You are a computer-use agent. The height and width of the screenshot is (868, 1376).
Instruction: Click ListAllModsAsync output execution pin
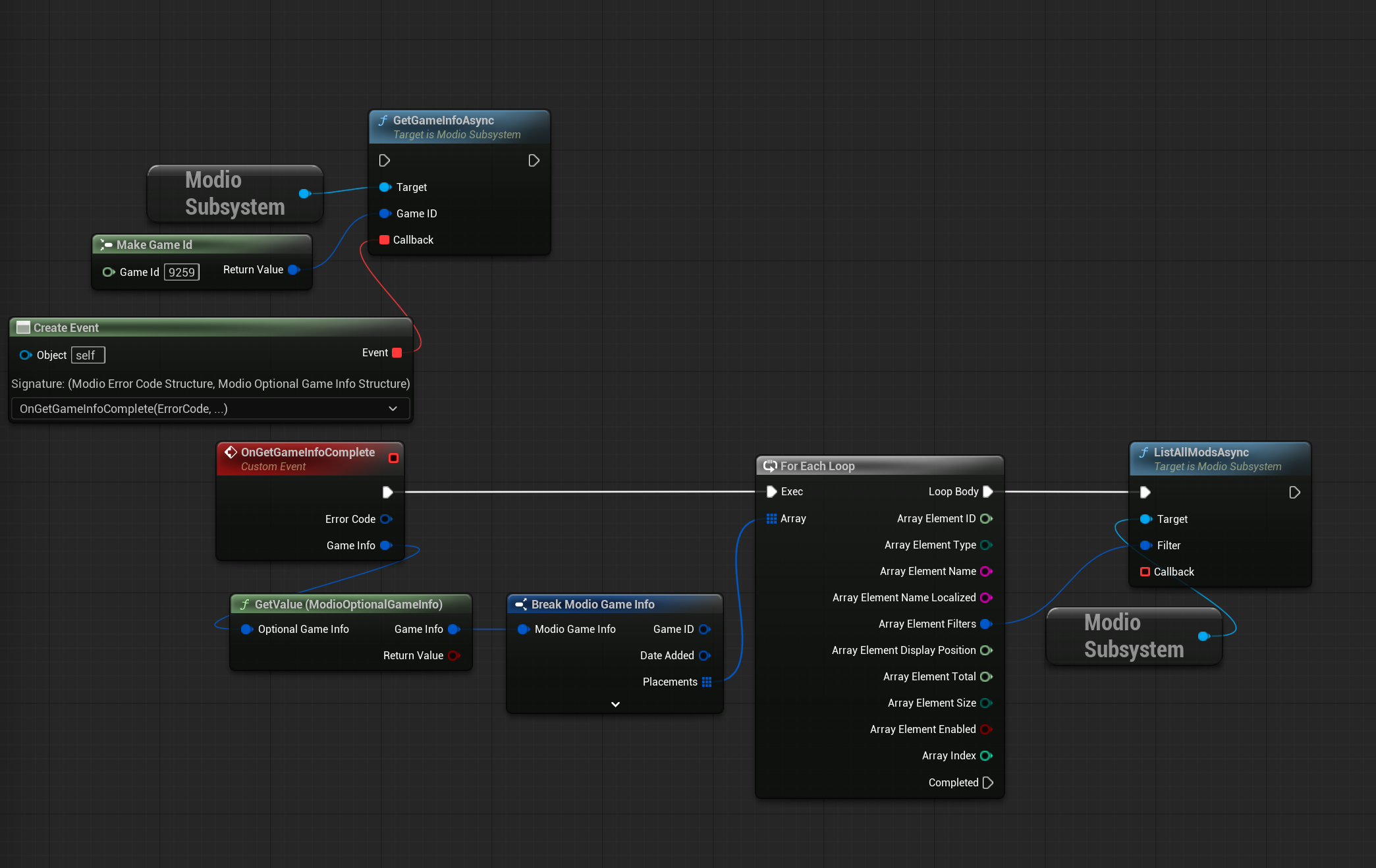pyautogui.click(x=1294, y=493)
